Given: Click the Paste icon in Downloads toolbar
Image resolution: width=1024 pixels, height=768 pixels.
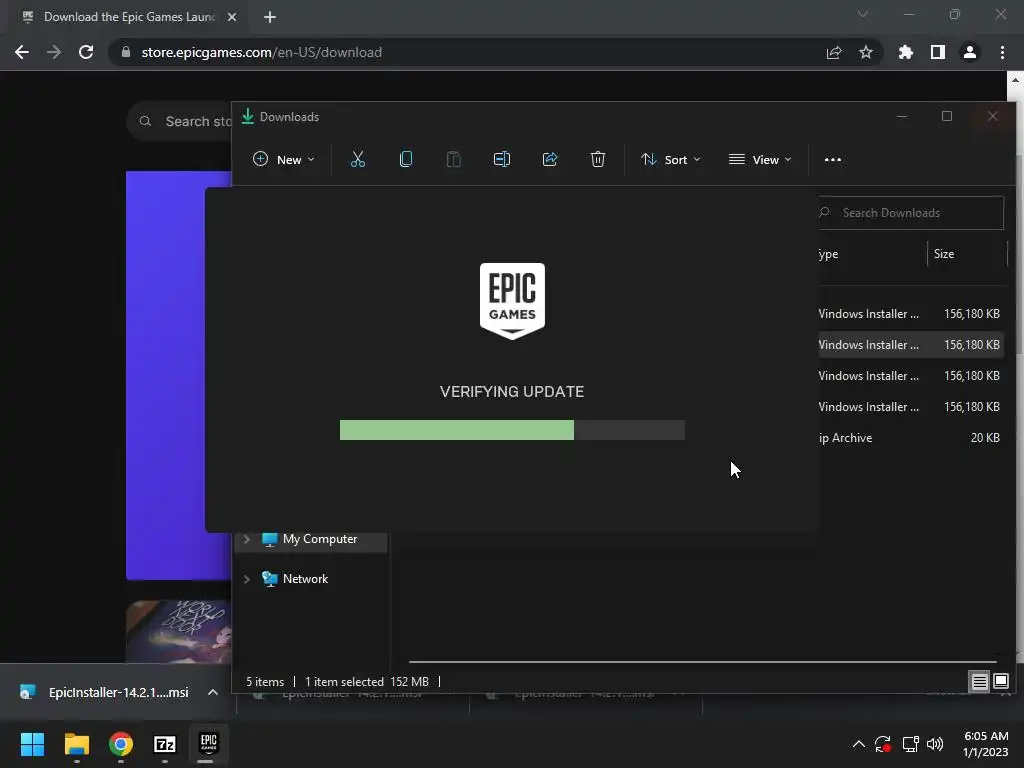Looking at the screenshot, I should click(453, 159).
